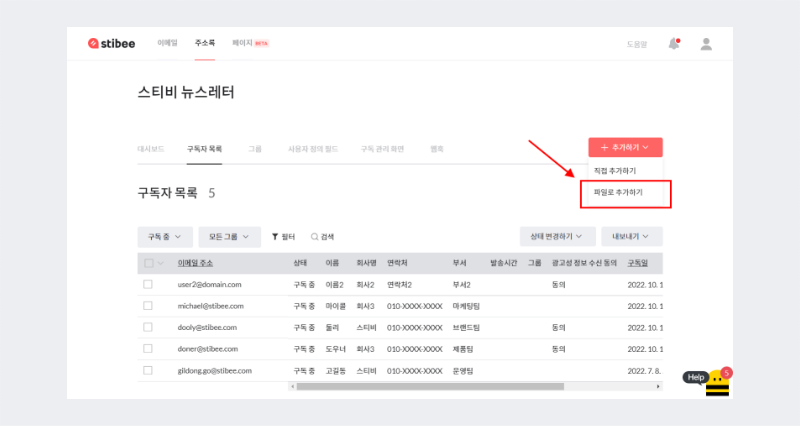Open the 내보내기 export dropdown
The height and width of the screenshot is (426, 800).
[631, 237]
